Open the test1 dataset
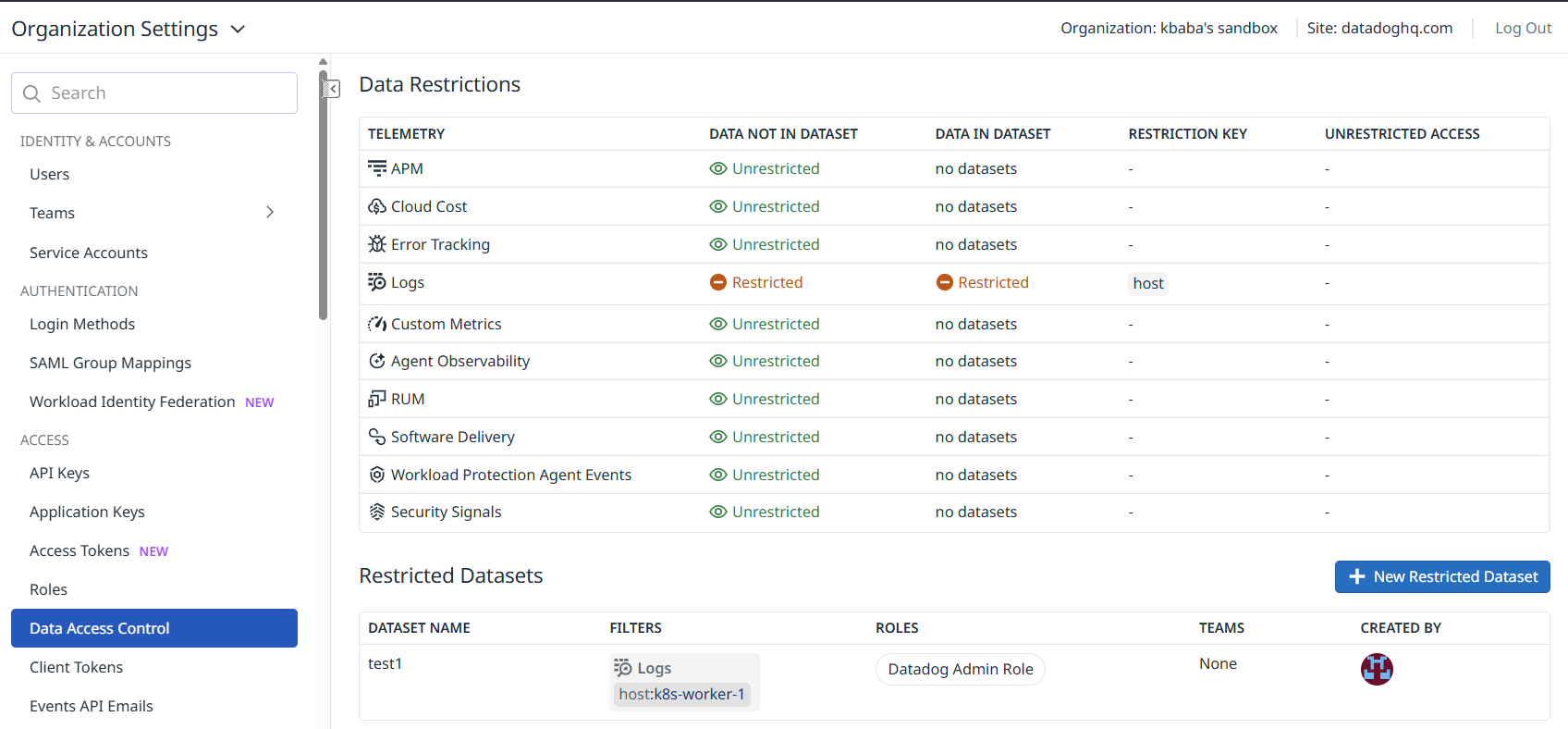 (x=385, y=663)
